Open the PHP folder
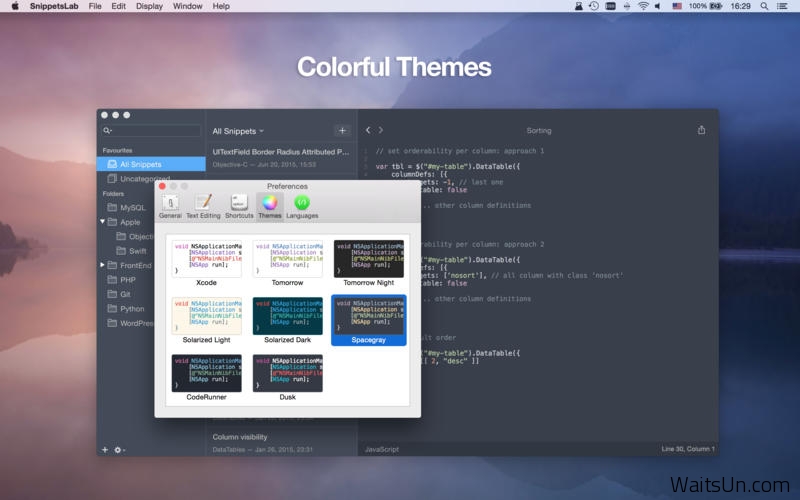 pos(121,280)
